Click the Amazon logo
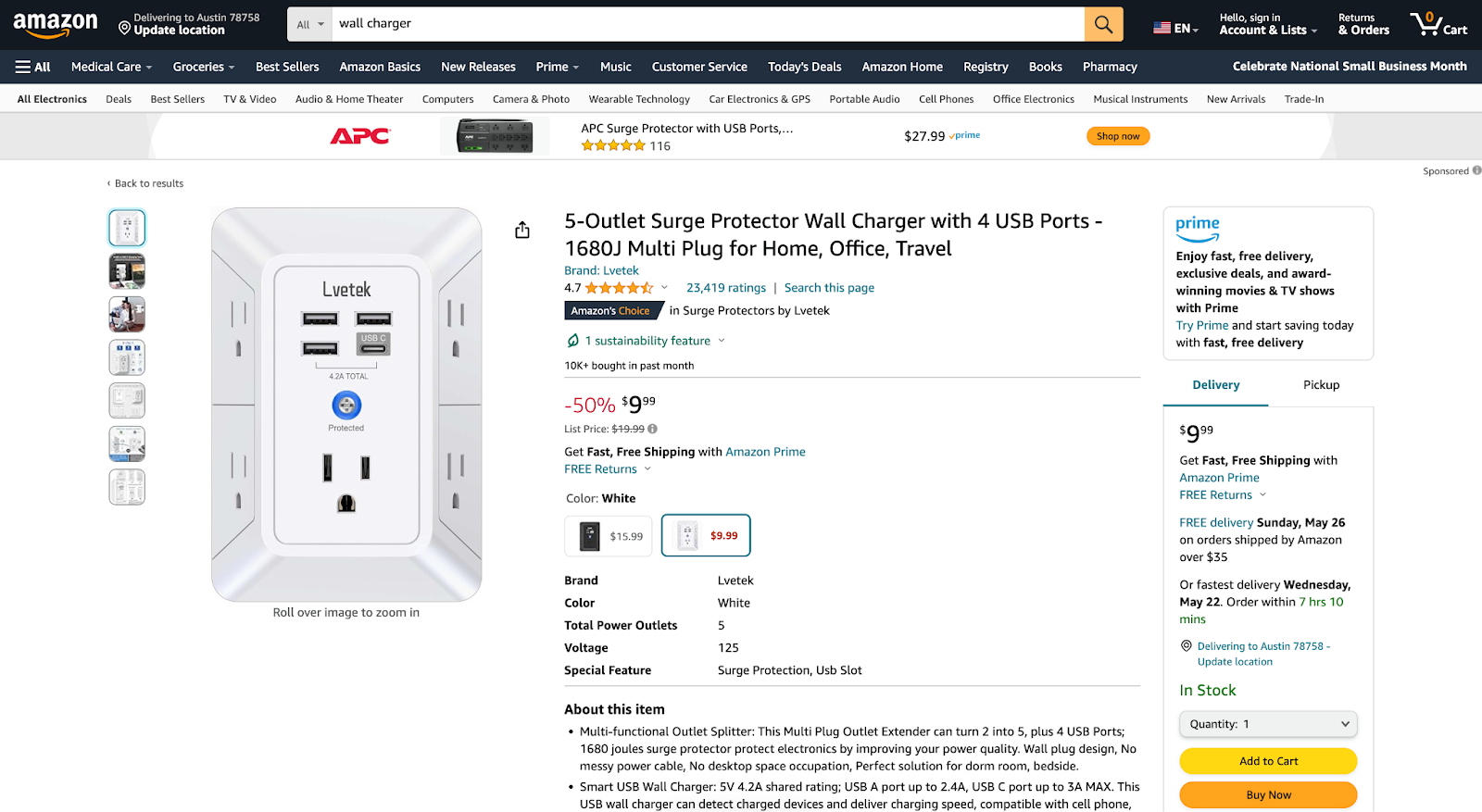 (x=56, y=24)
